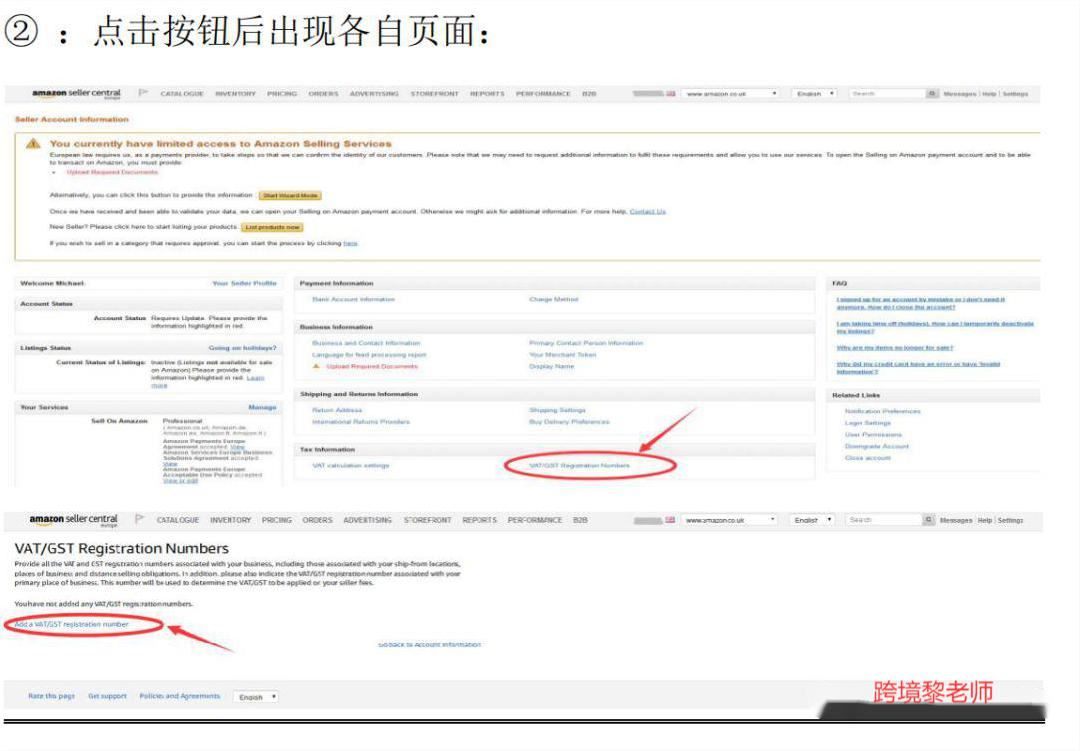
Task: Open STOREFRONT menu on VAT/GST Registration Numbers page
Action: pyautogui.click(x=427, y=520)
